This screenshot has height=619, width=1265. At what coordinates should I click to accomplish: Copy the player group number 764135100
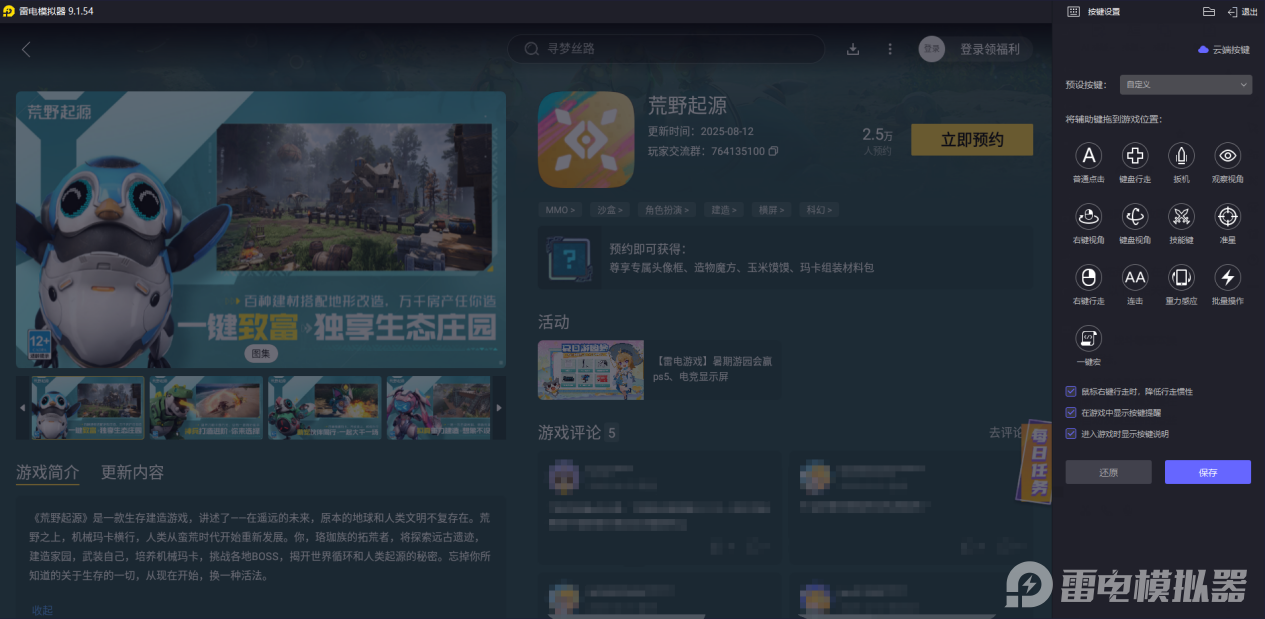[773, 152]
